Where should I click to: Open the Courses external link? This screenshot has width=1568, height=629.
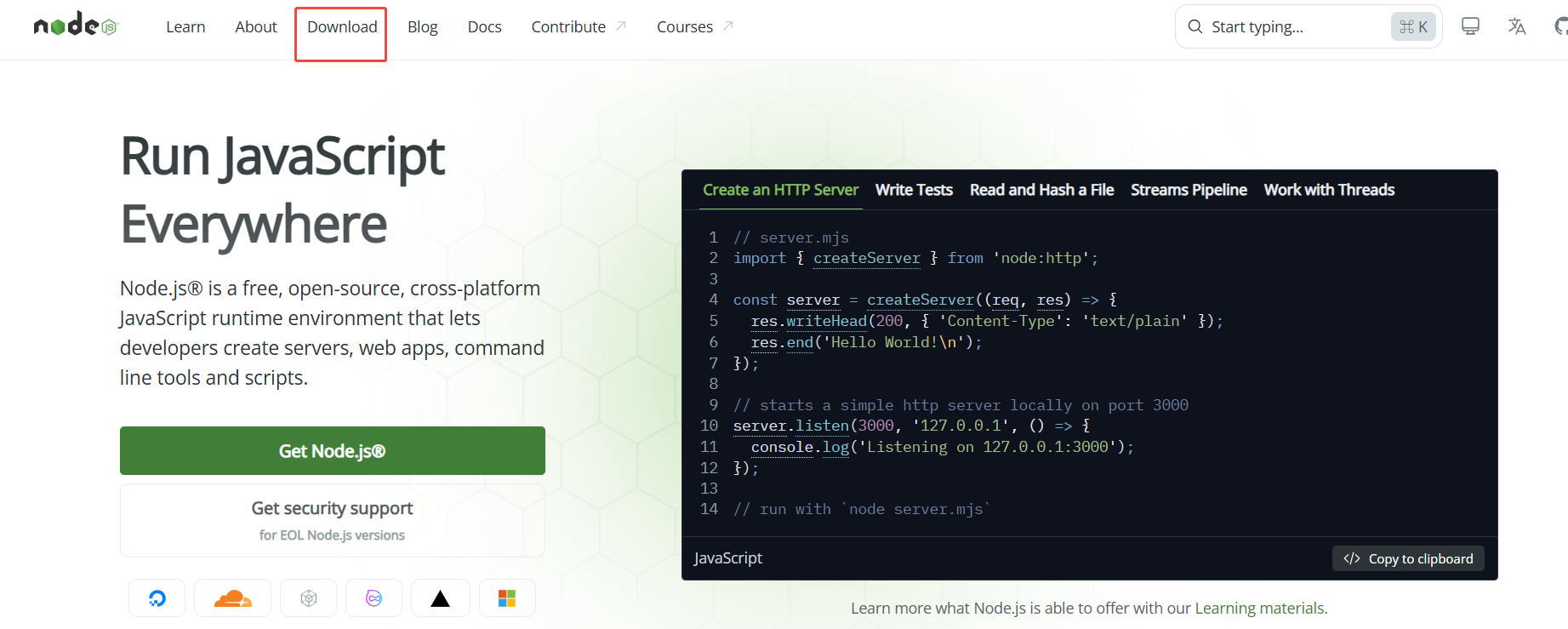coord(695,27)
